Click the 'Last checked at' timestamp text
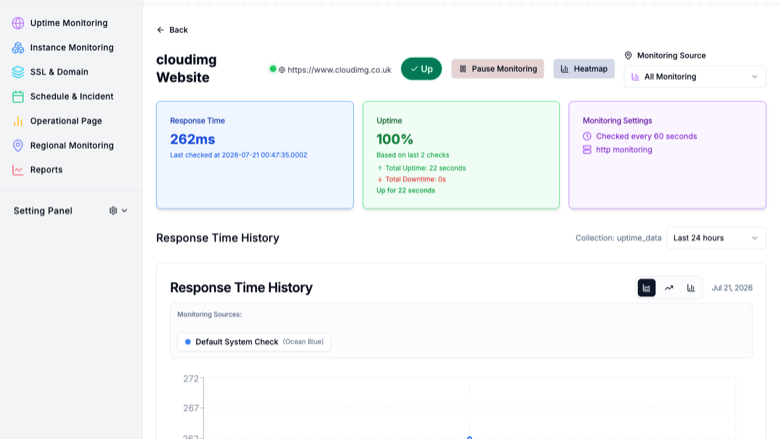This screenshot has height=439, width=780. point(238,155)
